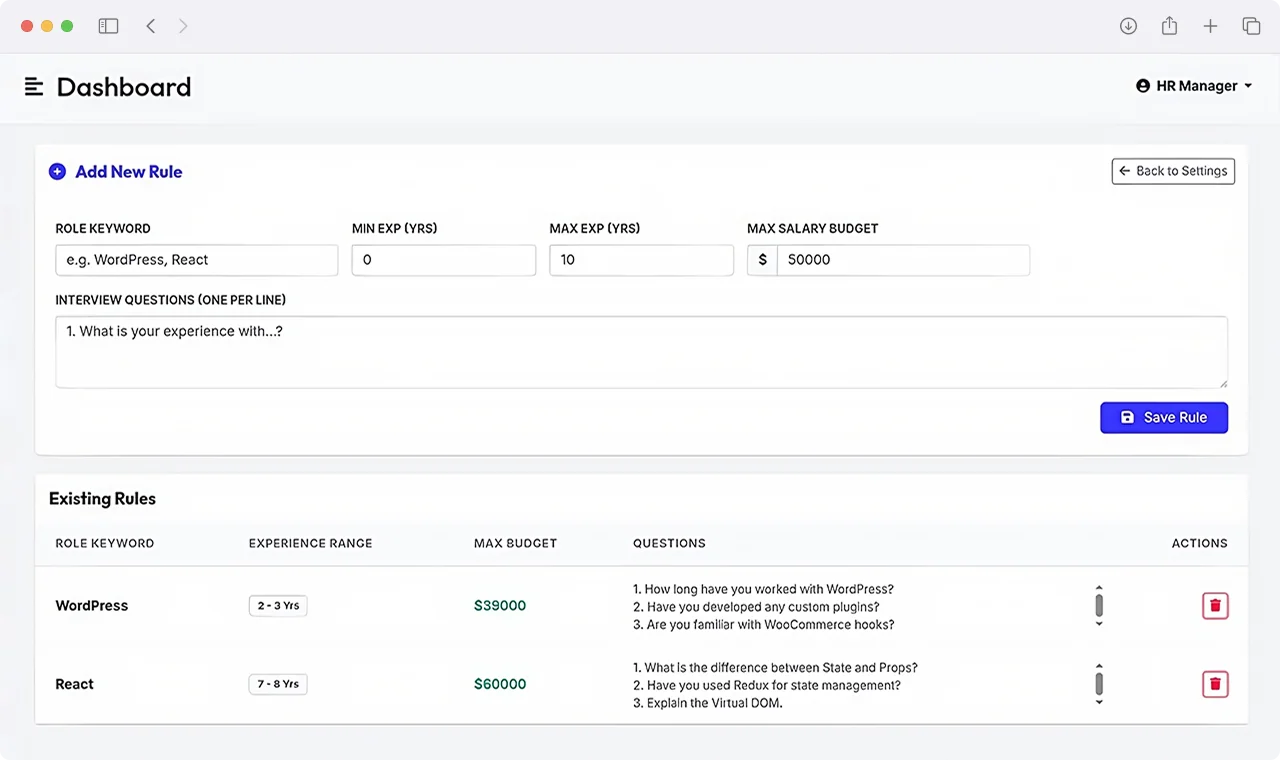Open the HR Manager account dropdown

point(1194,86)
